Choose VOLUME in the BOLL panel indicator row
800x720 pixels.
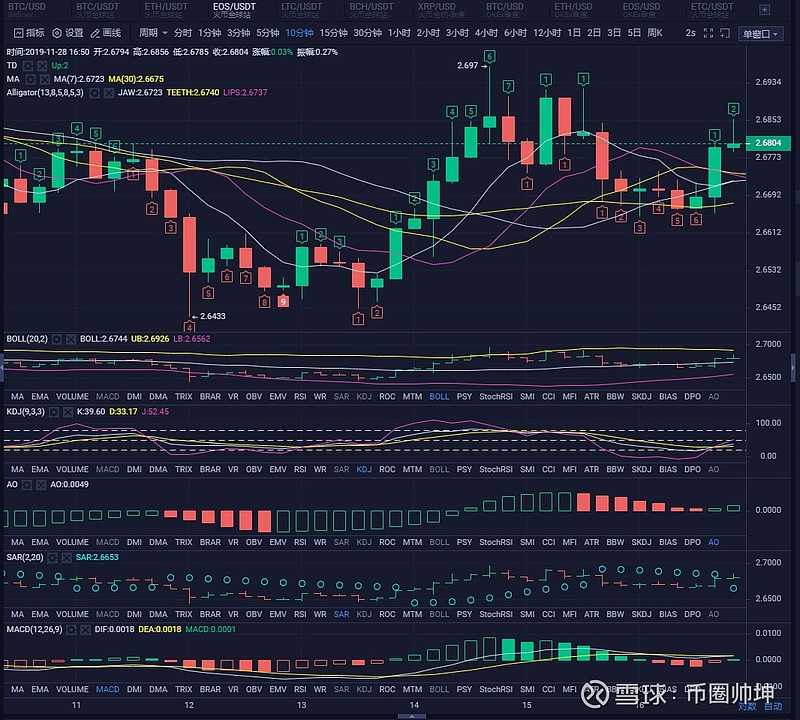[x=72, y=397]
